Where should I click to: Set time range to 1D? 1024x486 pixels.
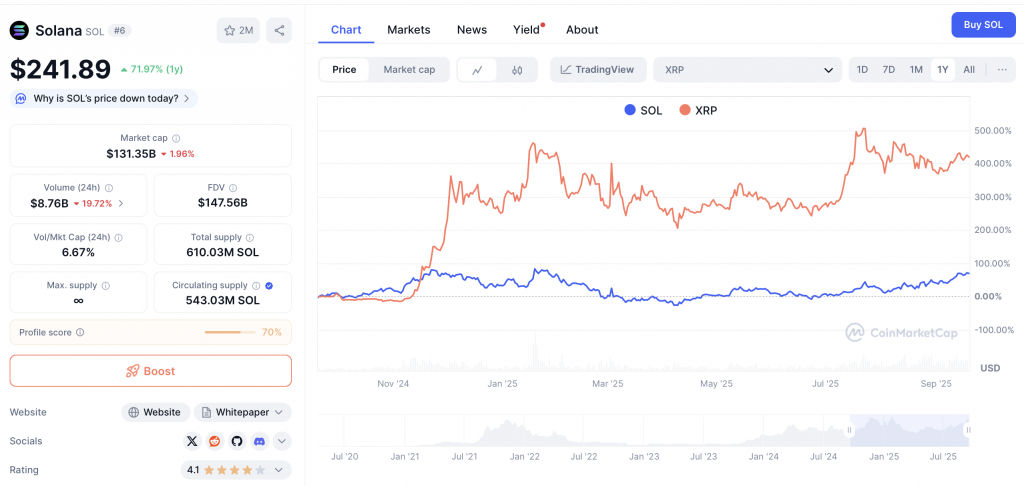862,70
